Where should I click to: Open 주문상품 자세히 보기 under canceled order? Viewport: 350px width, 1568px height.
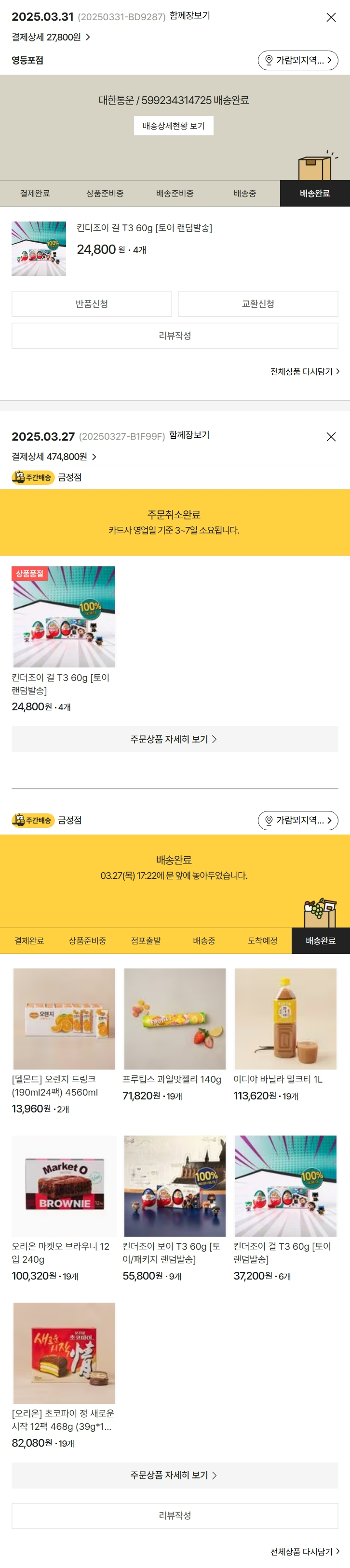click(x=175, y=739)
